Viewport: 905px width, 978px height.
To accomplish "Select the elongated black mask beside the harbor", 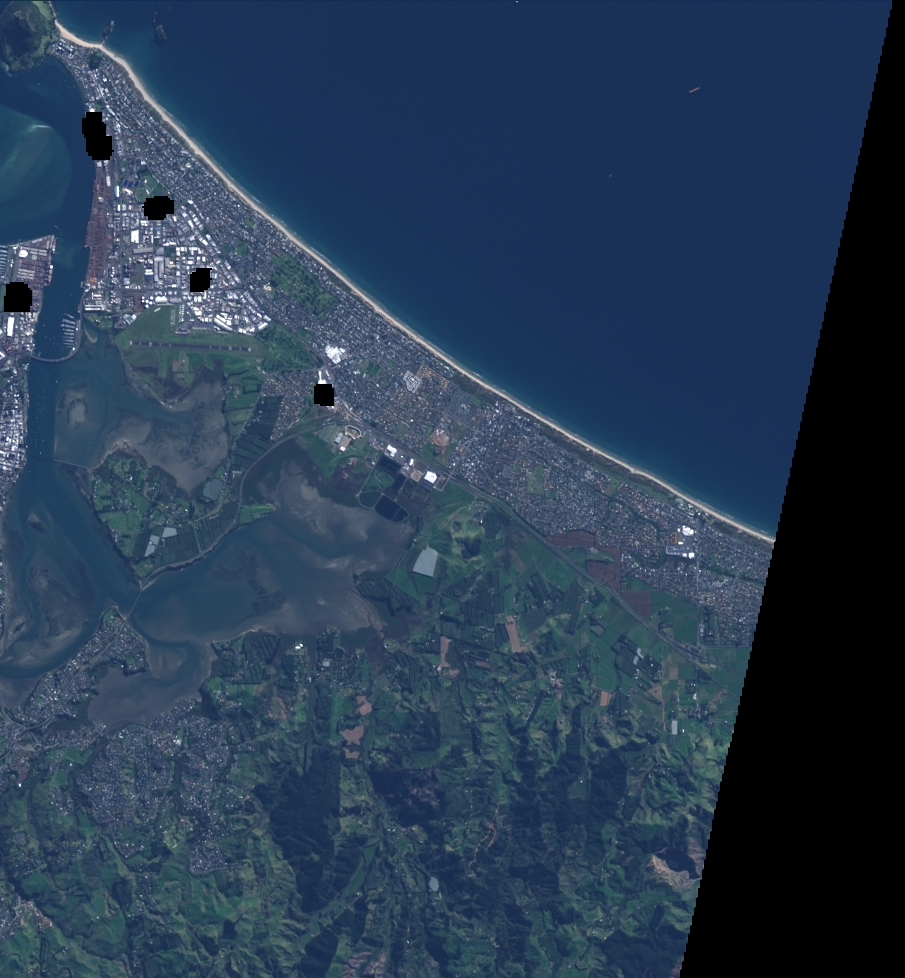I will click(96, 136).
